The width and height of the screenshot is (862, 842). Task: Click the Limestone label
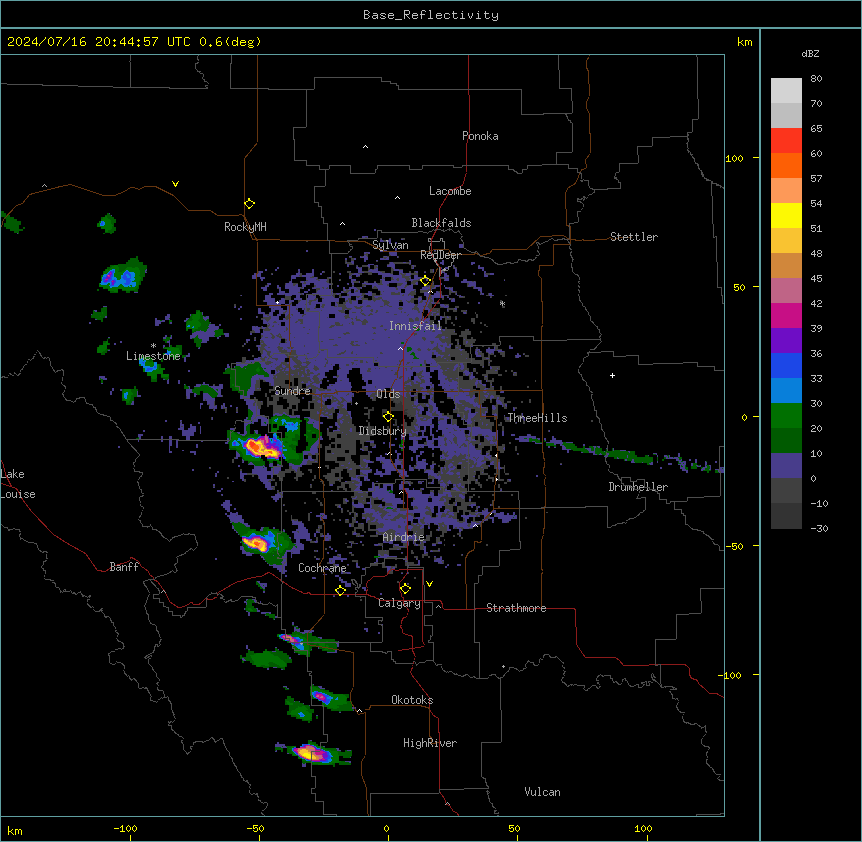(153, 356)
